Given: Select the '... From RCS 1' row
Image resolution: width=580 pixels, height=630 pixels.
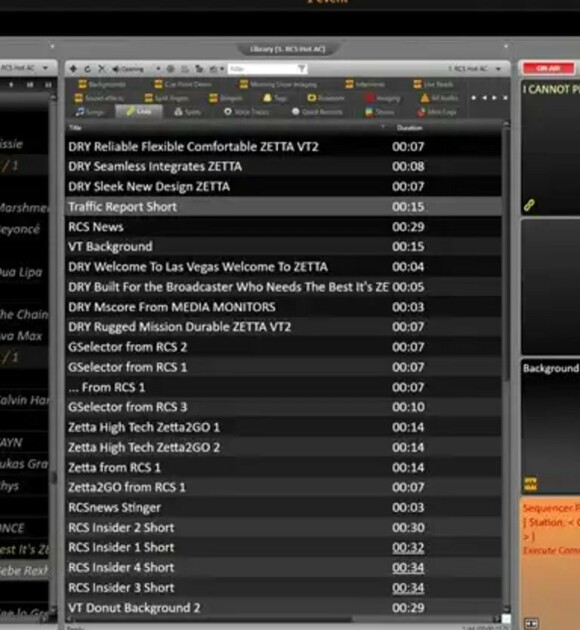Looking at the screenshot, I should pyautogui.click(x=283, y=387).
